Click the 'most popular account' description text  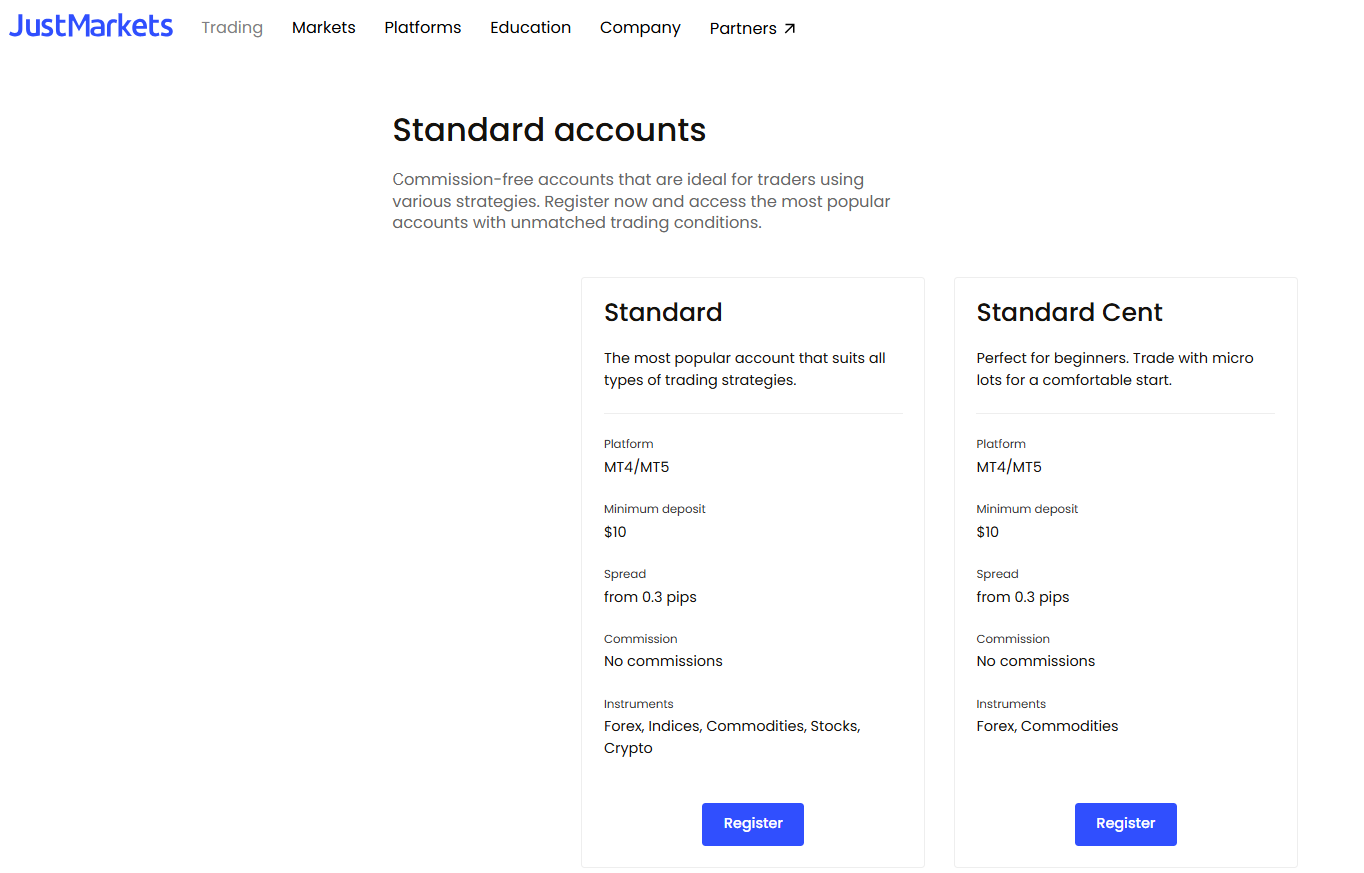[x=745, y=369]
